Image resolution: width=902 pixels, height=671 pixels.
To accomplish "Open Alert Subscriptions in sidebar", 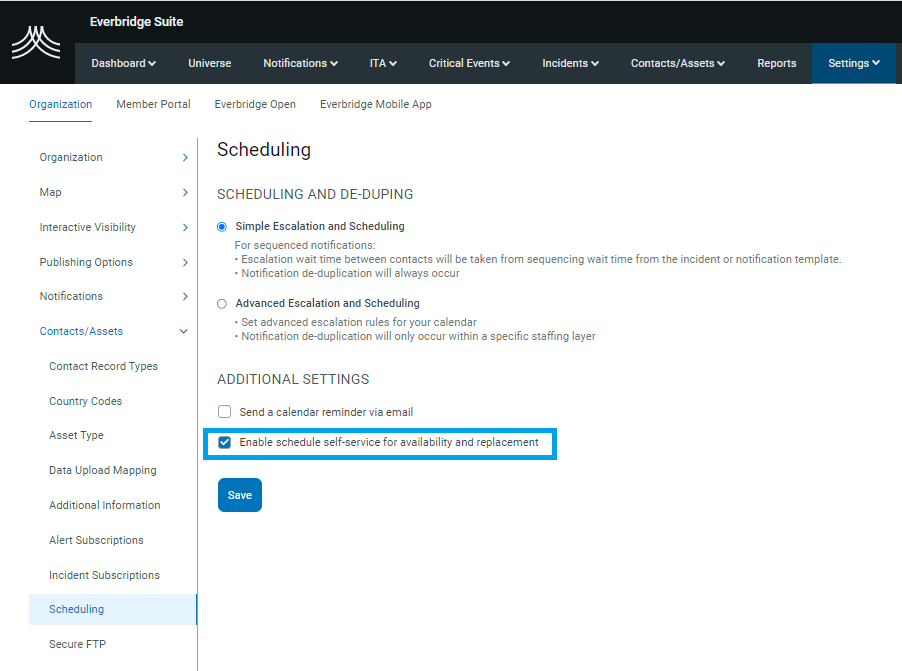I will coord(96,540).
